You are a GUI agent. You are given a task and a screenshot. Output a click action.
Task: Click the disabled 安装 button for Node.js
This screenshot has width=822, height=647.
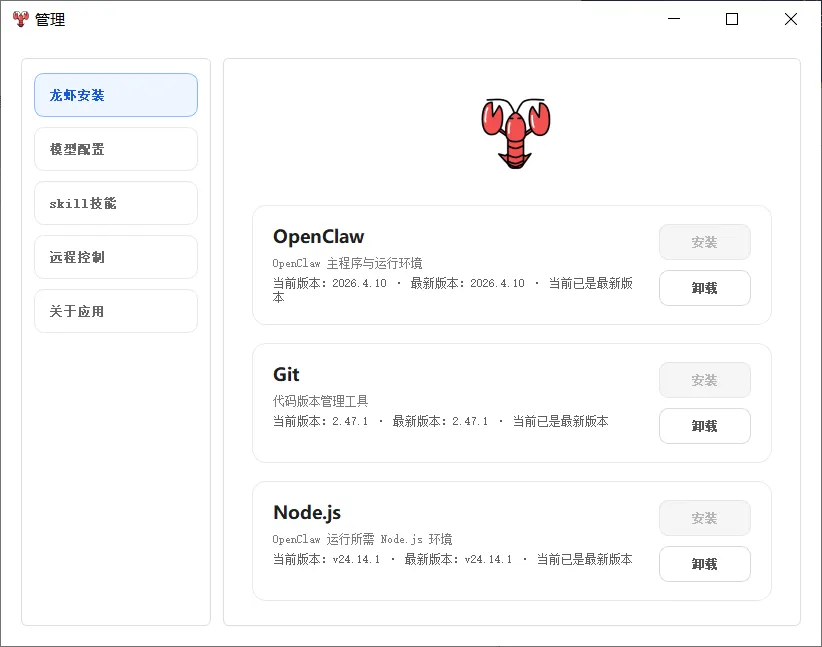click(x=705, y=518)
